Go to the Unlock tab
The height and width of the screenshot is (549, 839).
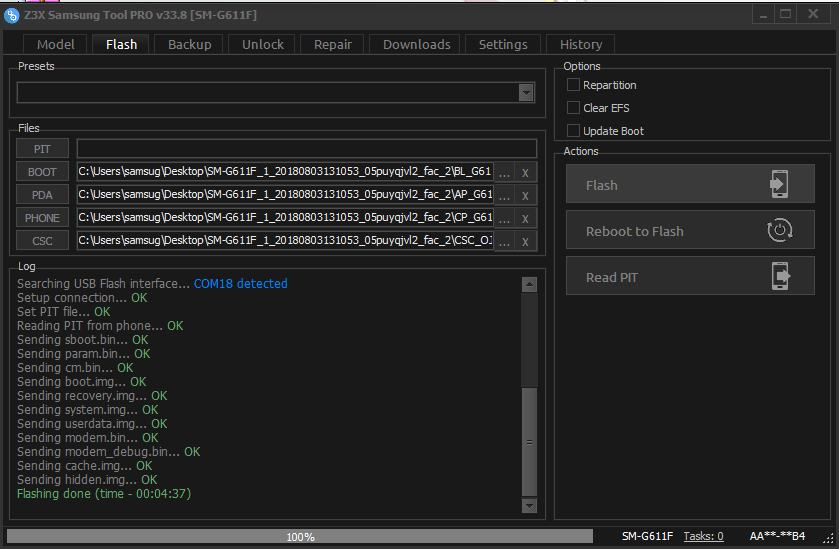[x=263, y=44]
